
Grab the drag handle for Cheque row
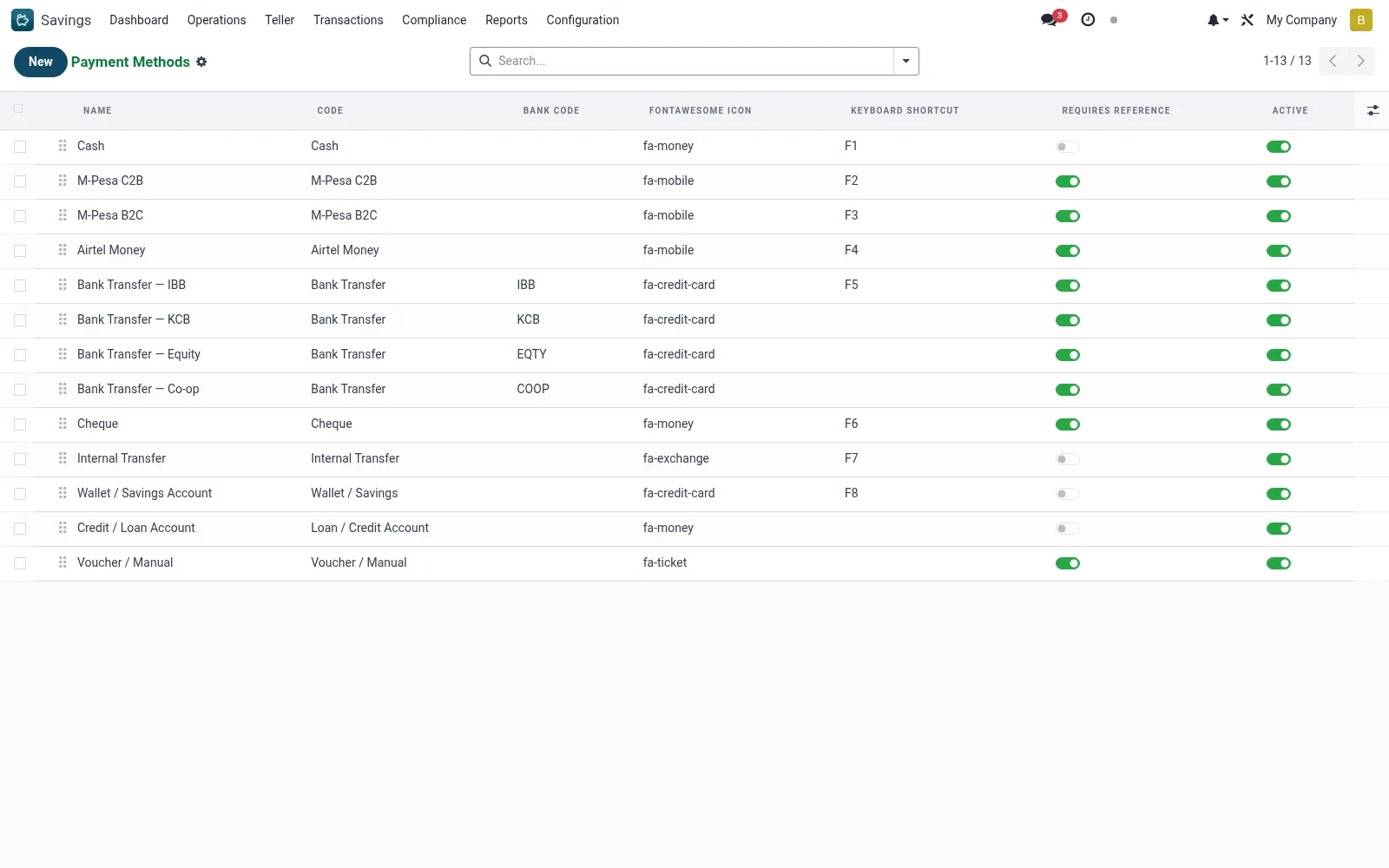pyautogui.click(x=63, y=424)
